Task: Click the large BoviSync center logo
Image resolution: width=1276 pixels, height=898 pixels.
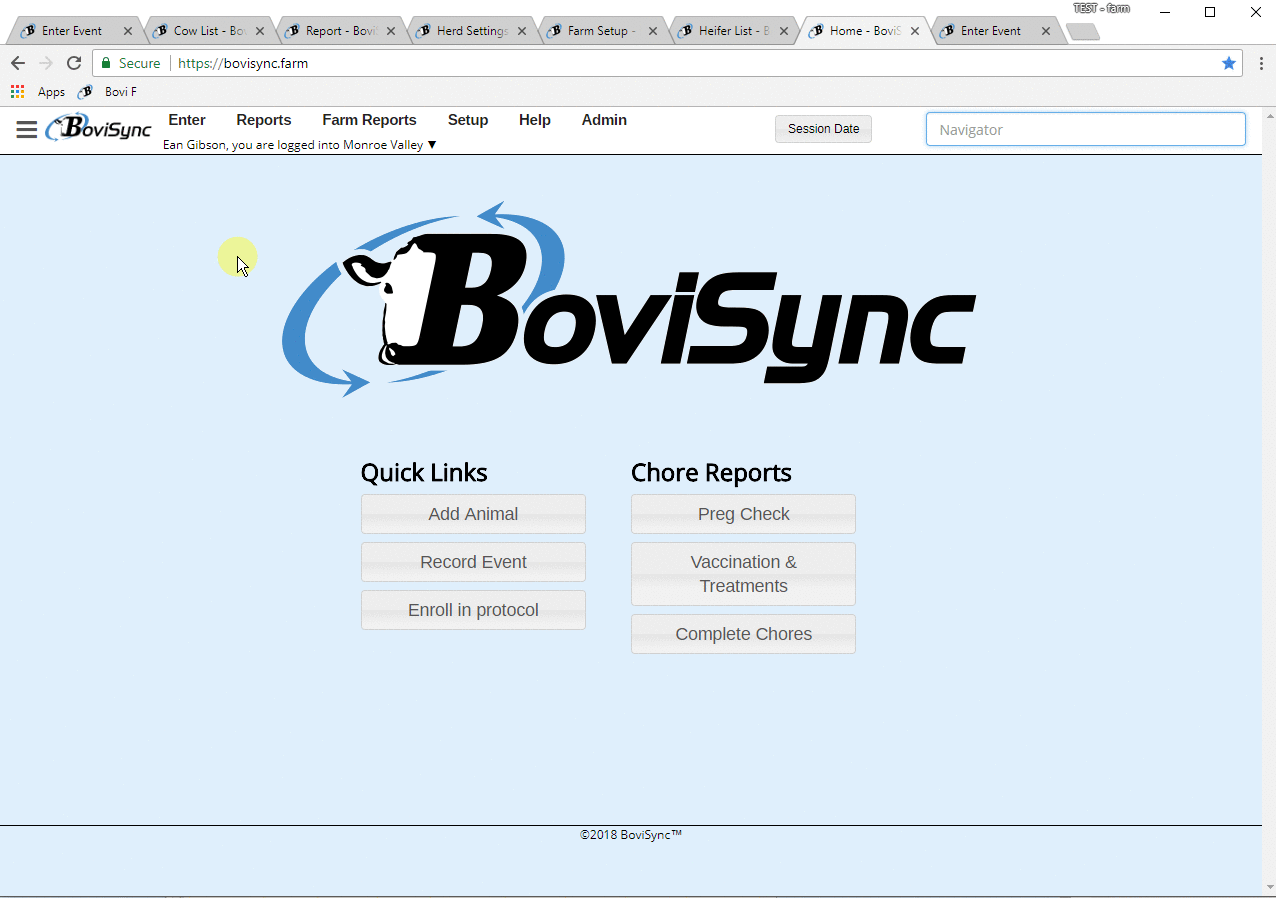Action: [628, 299]
